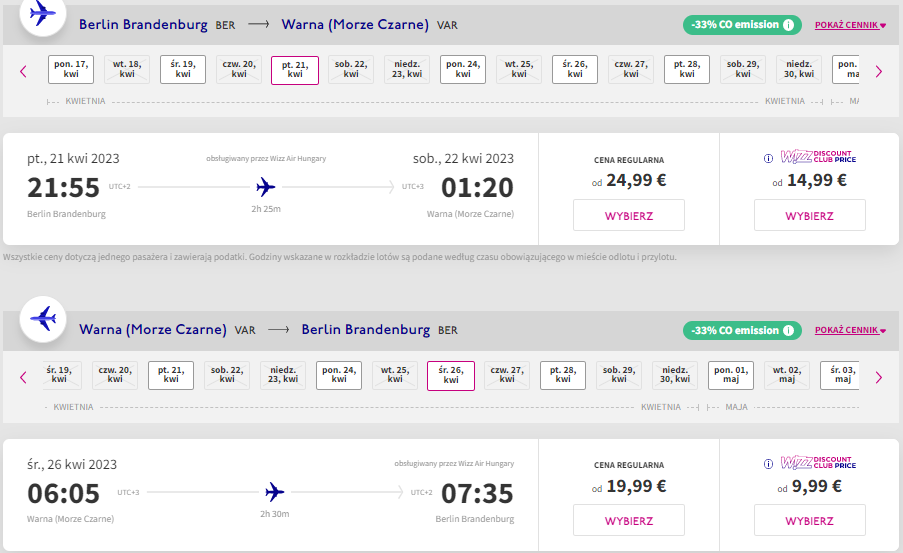Screen dimensions: 903x553
Task: Select outbound date niedz. 30, kwi
Action: pos(799,70)
